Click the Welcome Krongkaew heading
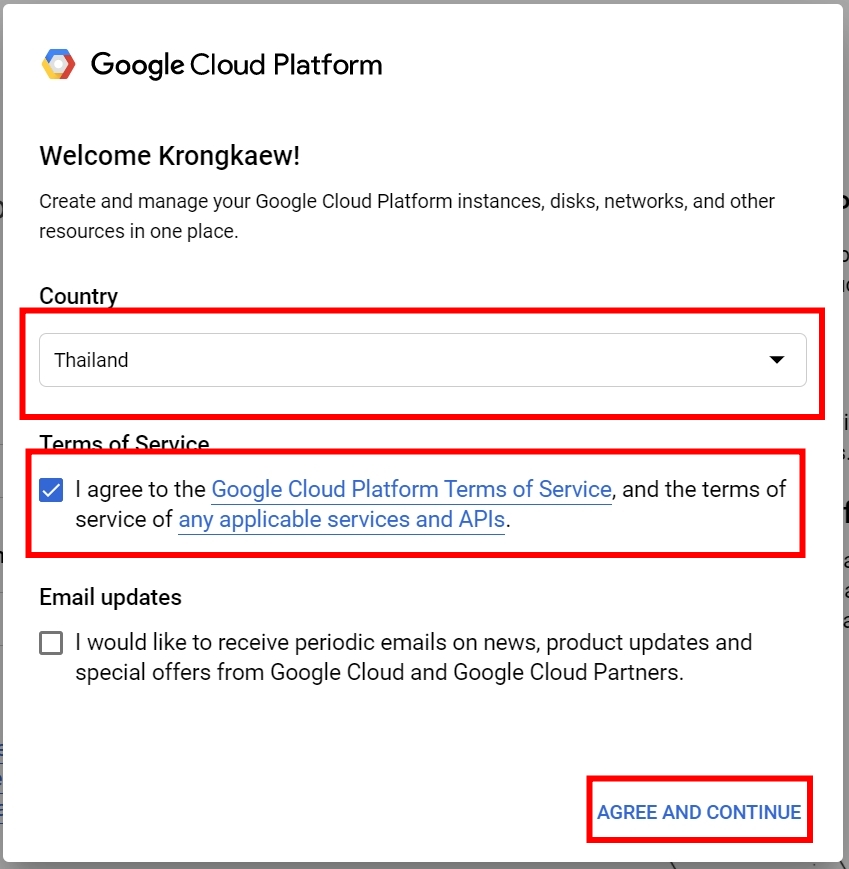 (x=168, y=155)
